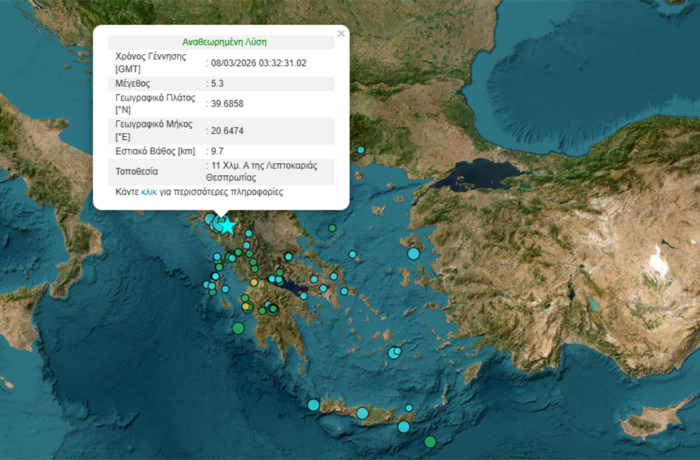Screen dimensions: 700x460
Task: Click the origin time 08/03/2026 03:32:31.02
Action: click(258, 63)
